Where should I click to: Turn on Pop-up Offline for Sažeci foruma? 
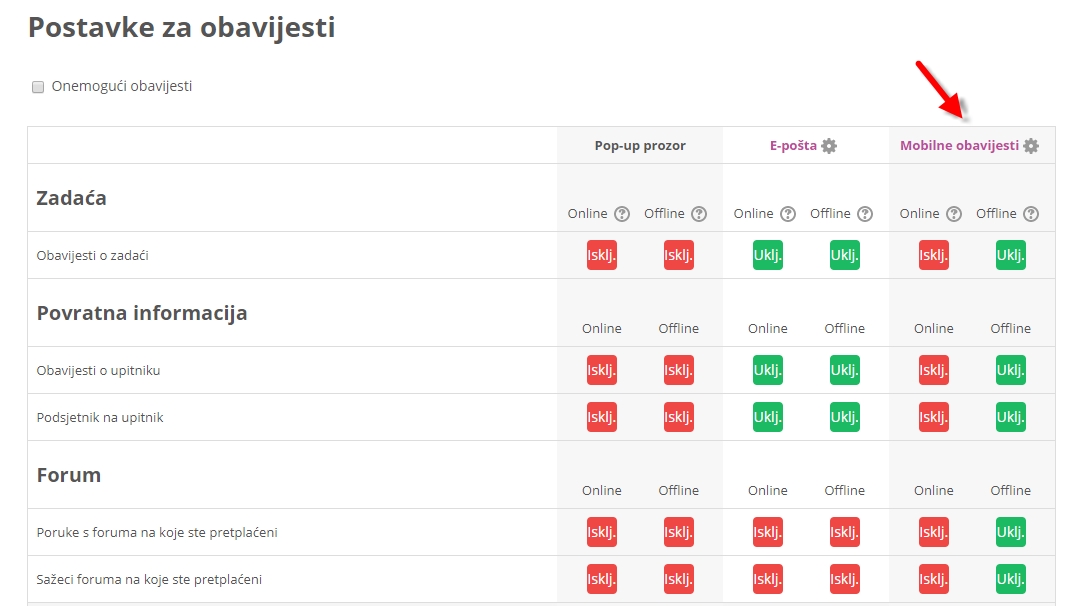[x=679, y=579]
